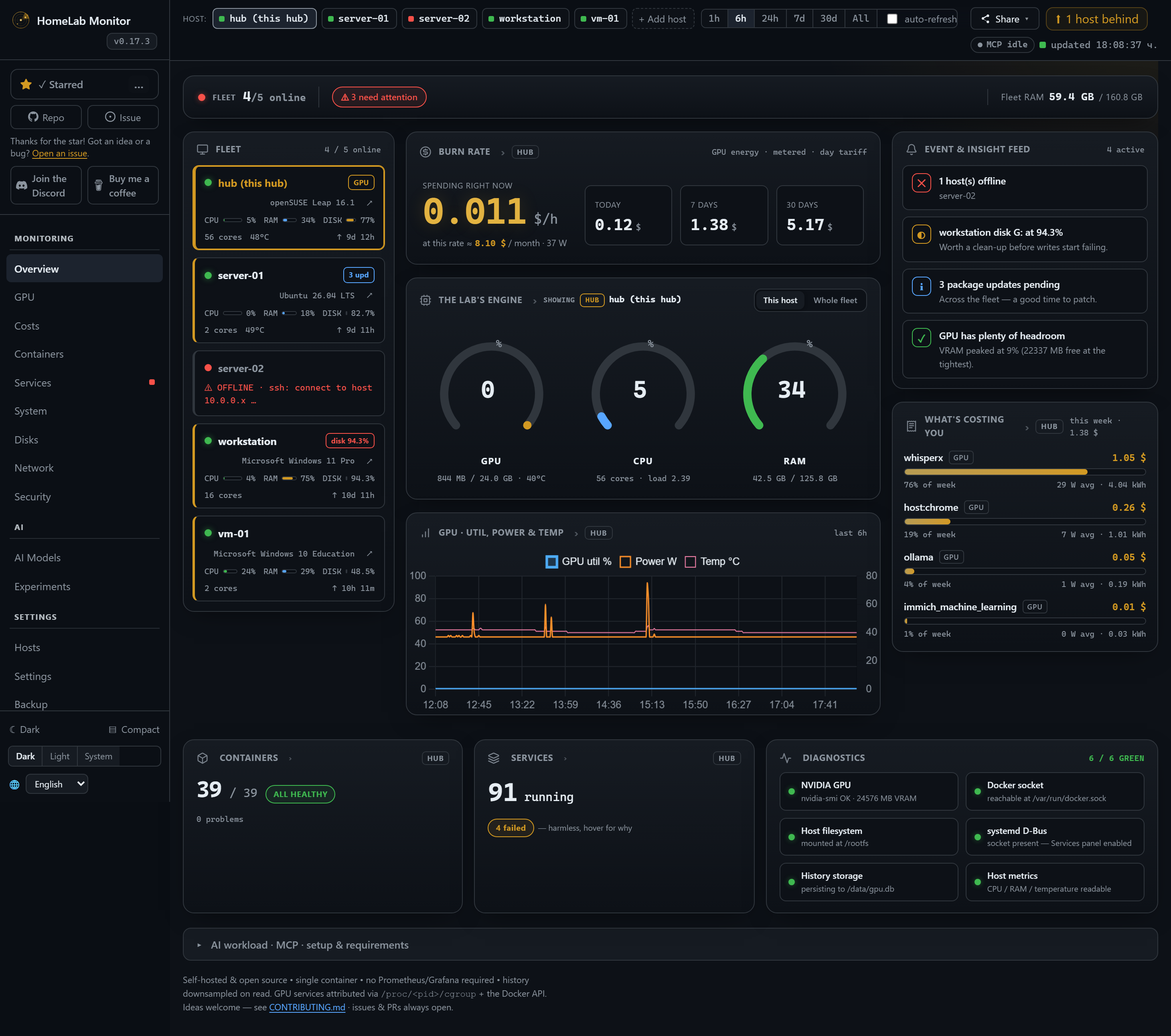
Task: Open the CONTRIBUTING.md link
Action: pos(307,1008)
